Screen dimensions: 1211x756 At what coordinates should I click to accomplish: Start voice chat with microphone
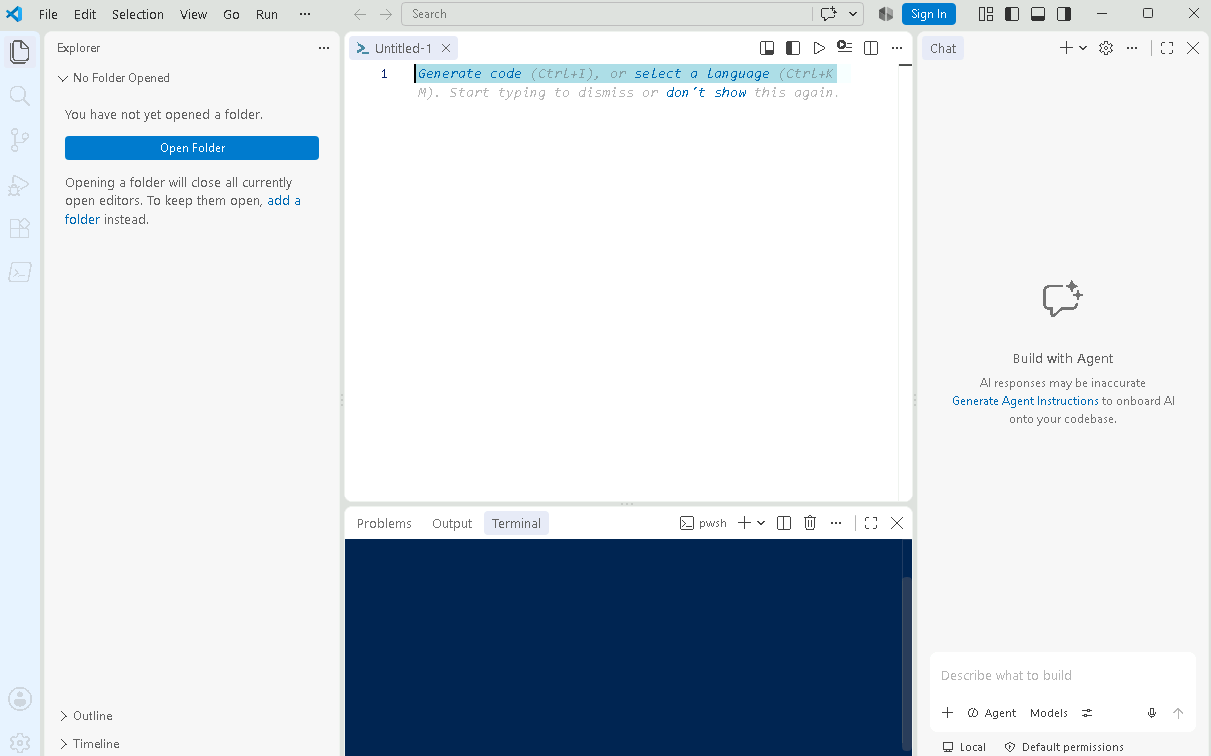[1152, 713]
